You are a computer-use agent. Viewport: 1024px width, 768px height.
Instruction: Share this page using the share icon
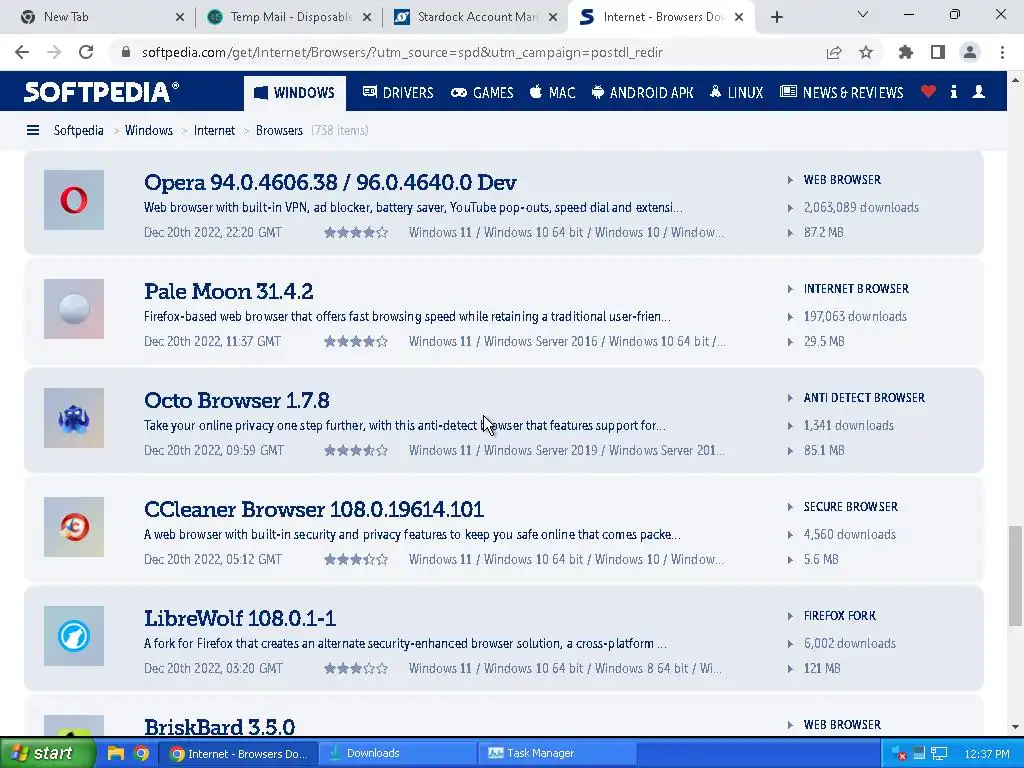tap(834, 53)
